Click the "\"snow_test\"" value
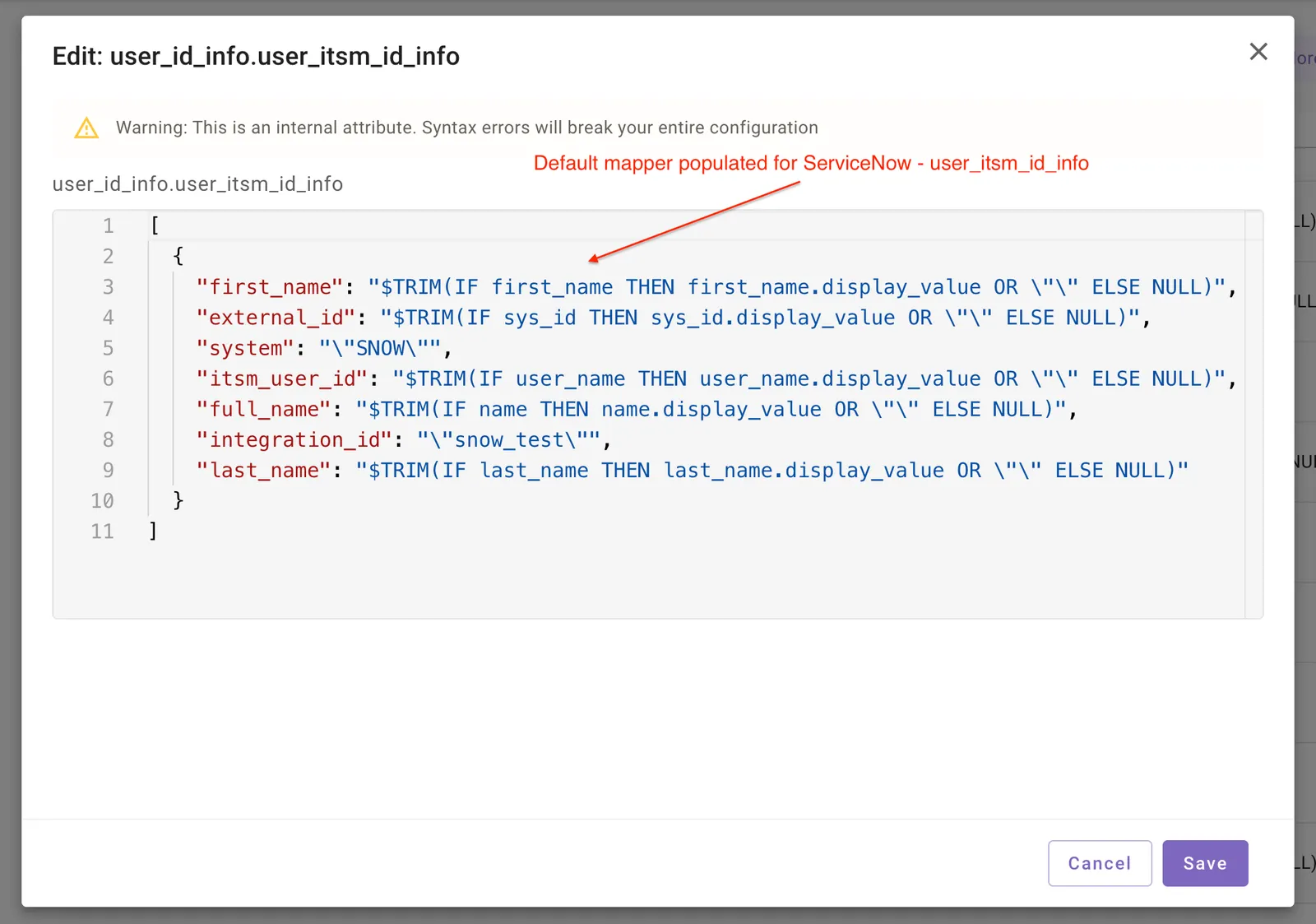The image size is (1316, 924). 509,439
